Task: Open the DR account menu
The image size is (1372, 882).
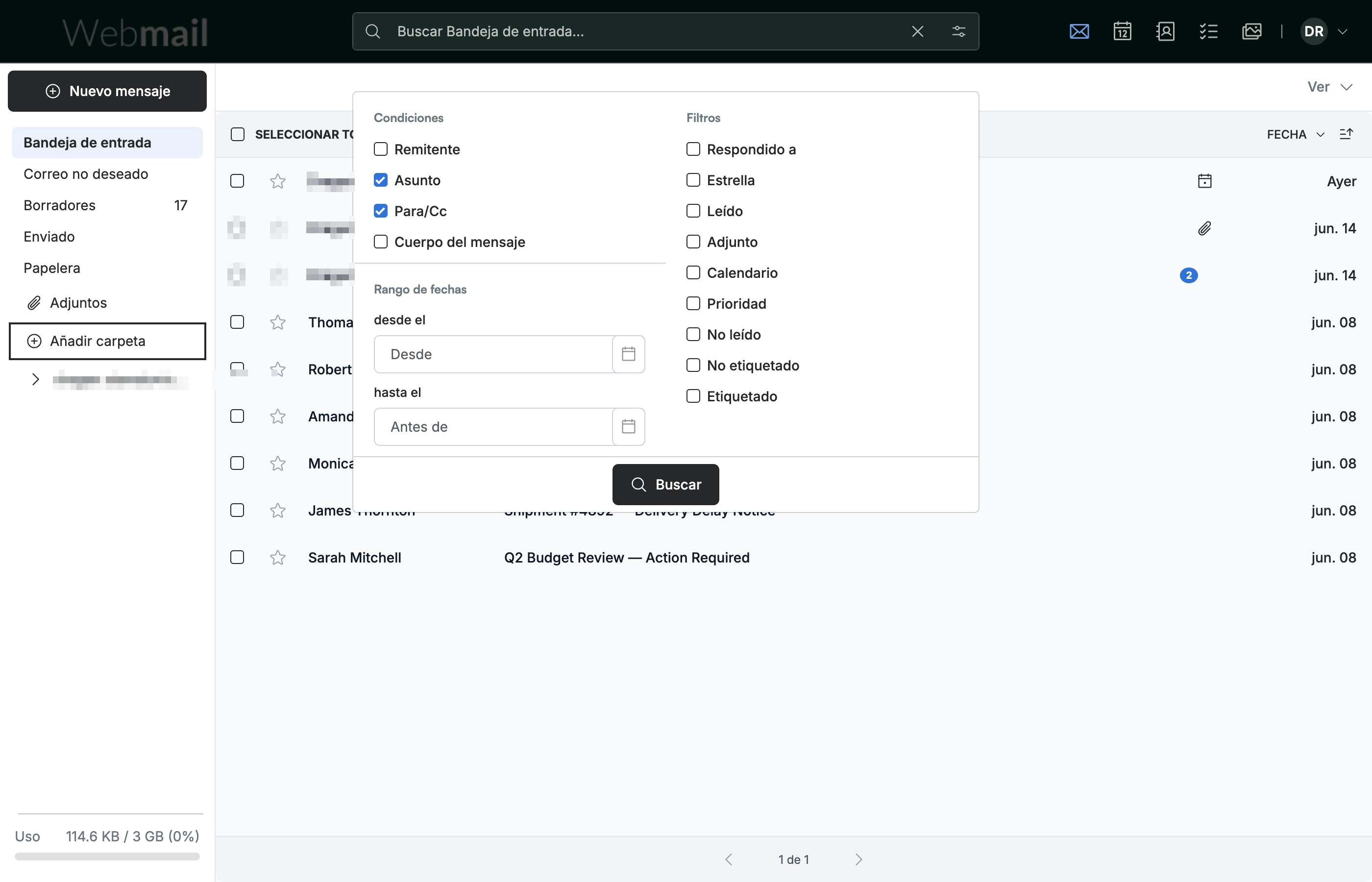Action: 1323,31
